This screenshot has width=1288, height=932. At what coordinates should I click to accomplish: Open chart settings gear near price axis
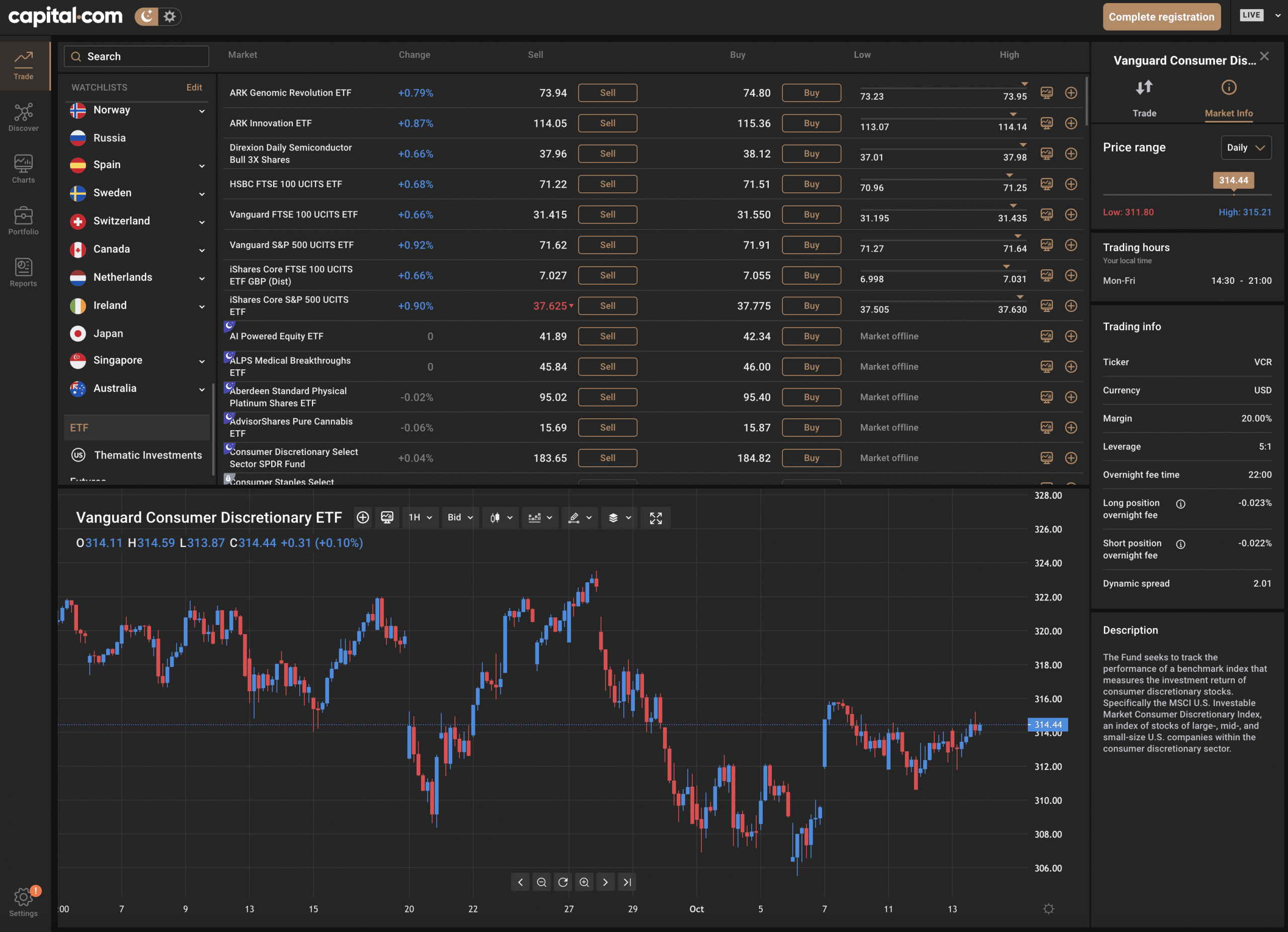1049,909
